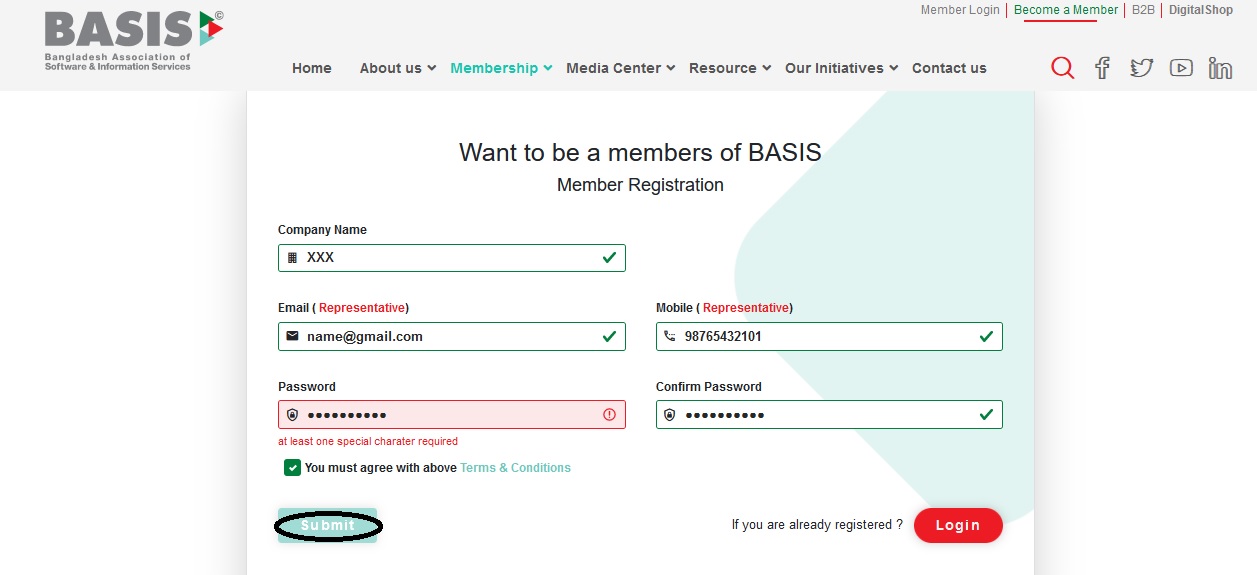Click the password error warning icon

(609, 415)
